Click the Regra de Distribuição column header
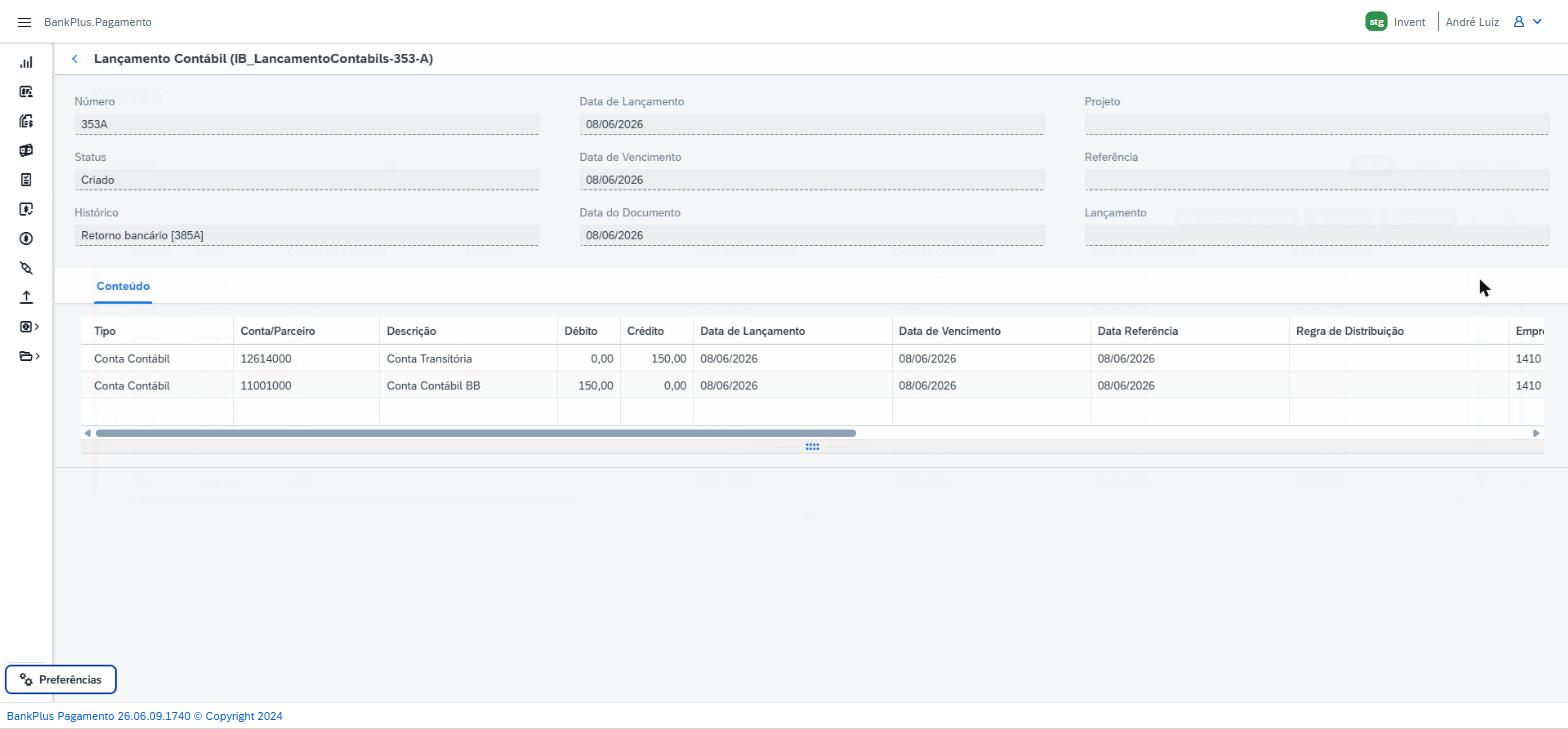The height and width of the screenshot is (729, 1568). point(1399,331)
